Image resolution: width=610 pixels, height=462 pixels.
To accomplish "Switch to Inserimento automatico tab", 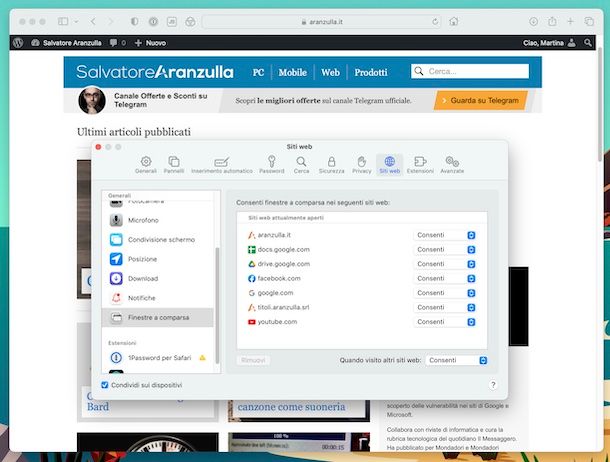I will click(222, 165).
